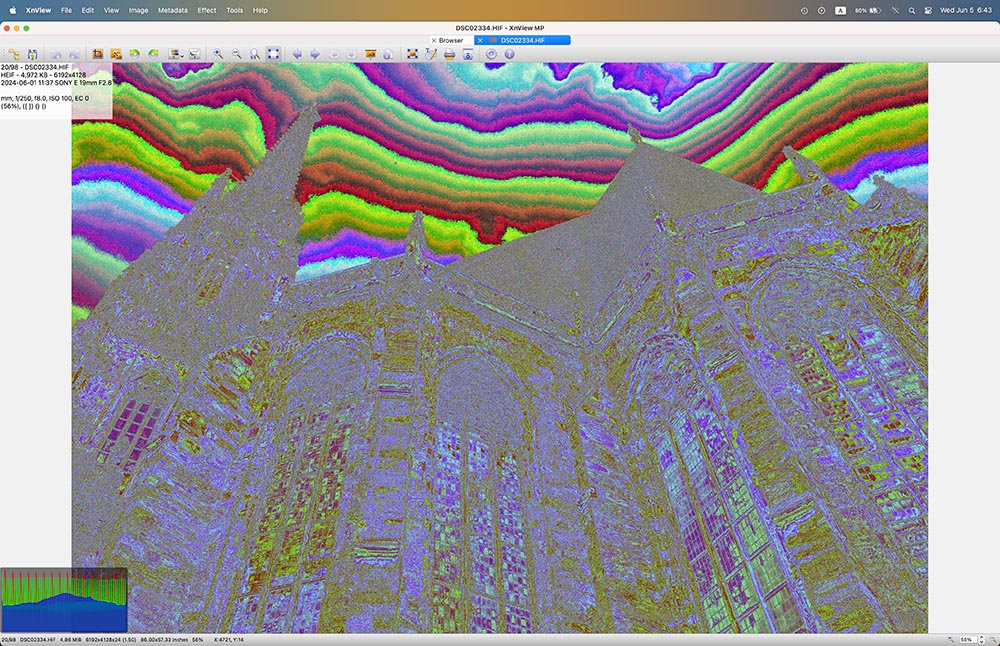
Task: Open the Help menu
Action: pyautogui.click(x=260, y=10)
